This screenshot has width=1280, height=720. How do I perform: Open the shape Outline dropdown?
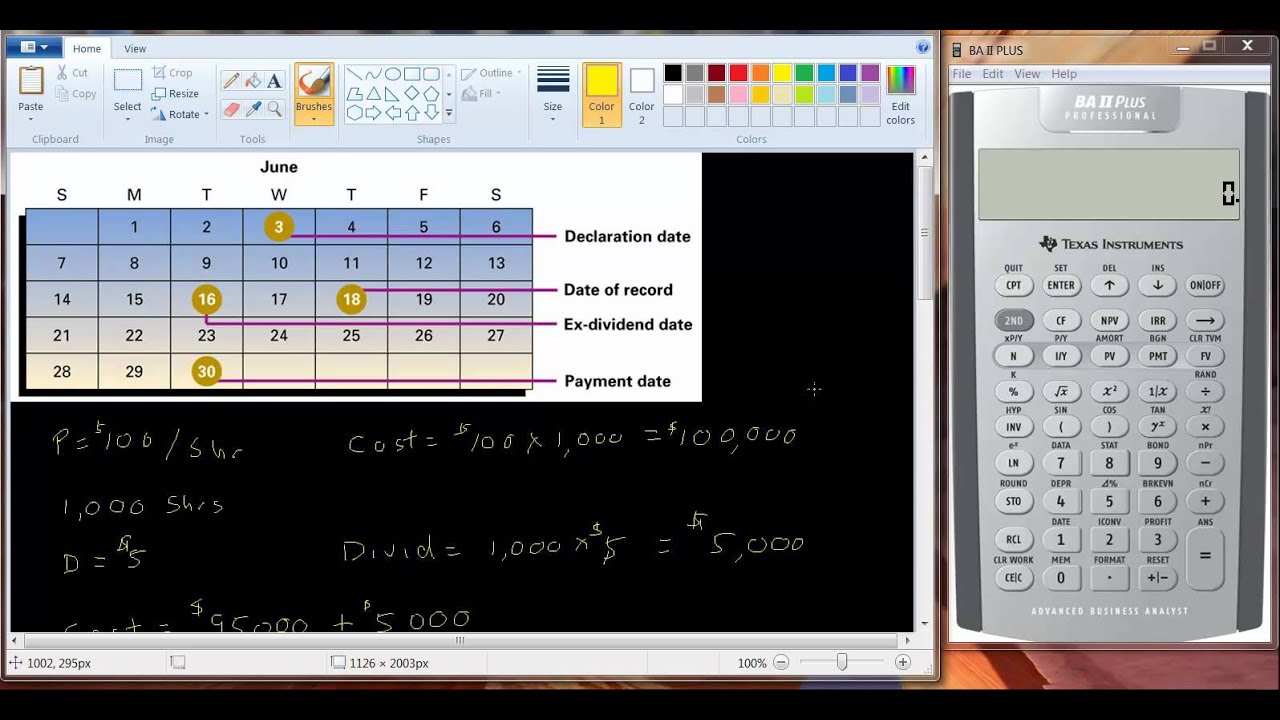tap(490, 73)
